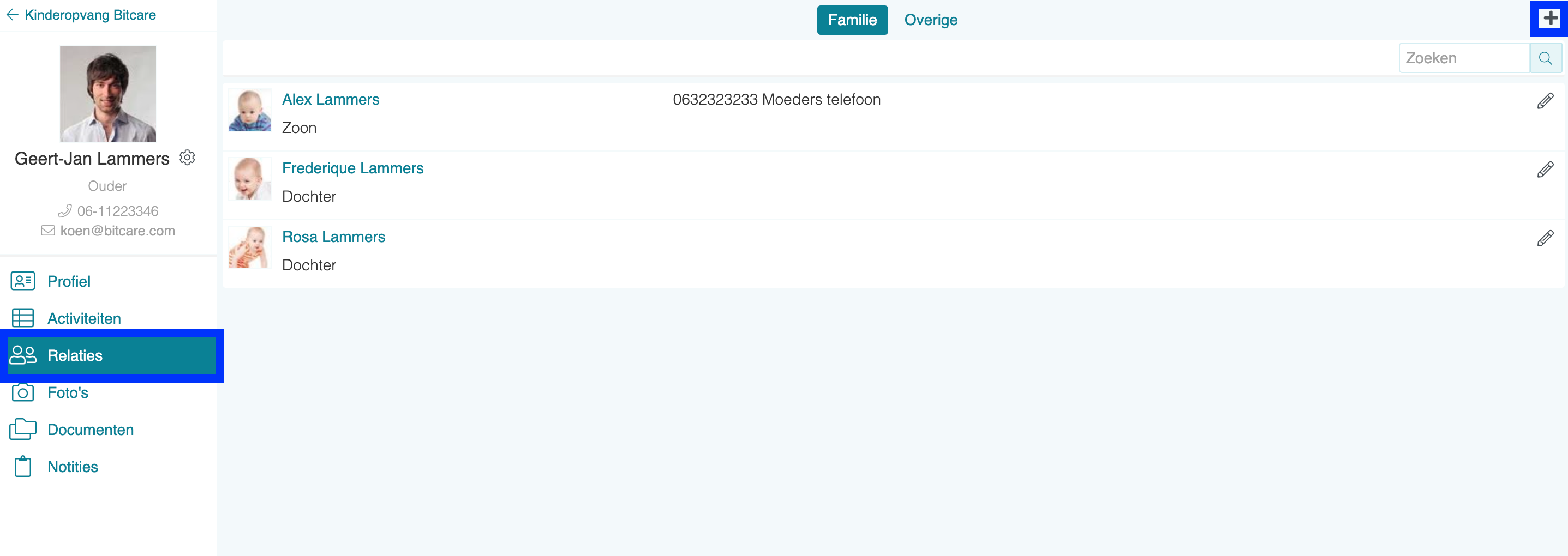This screenshot has width=1568, height=556.
Task: Open Alex Lammers profile link
Action: [x=331, y=99]
